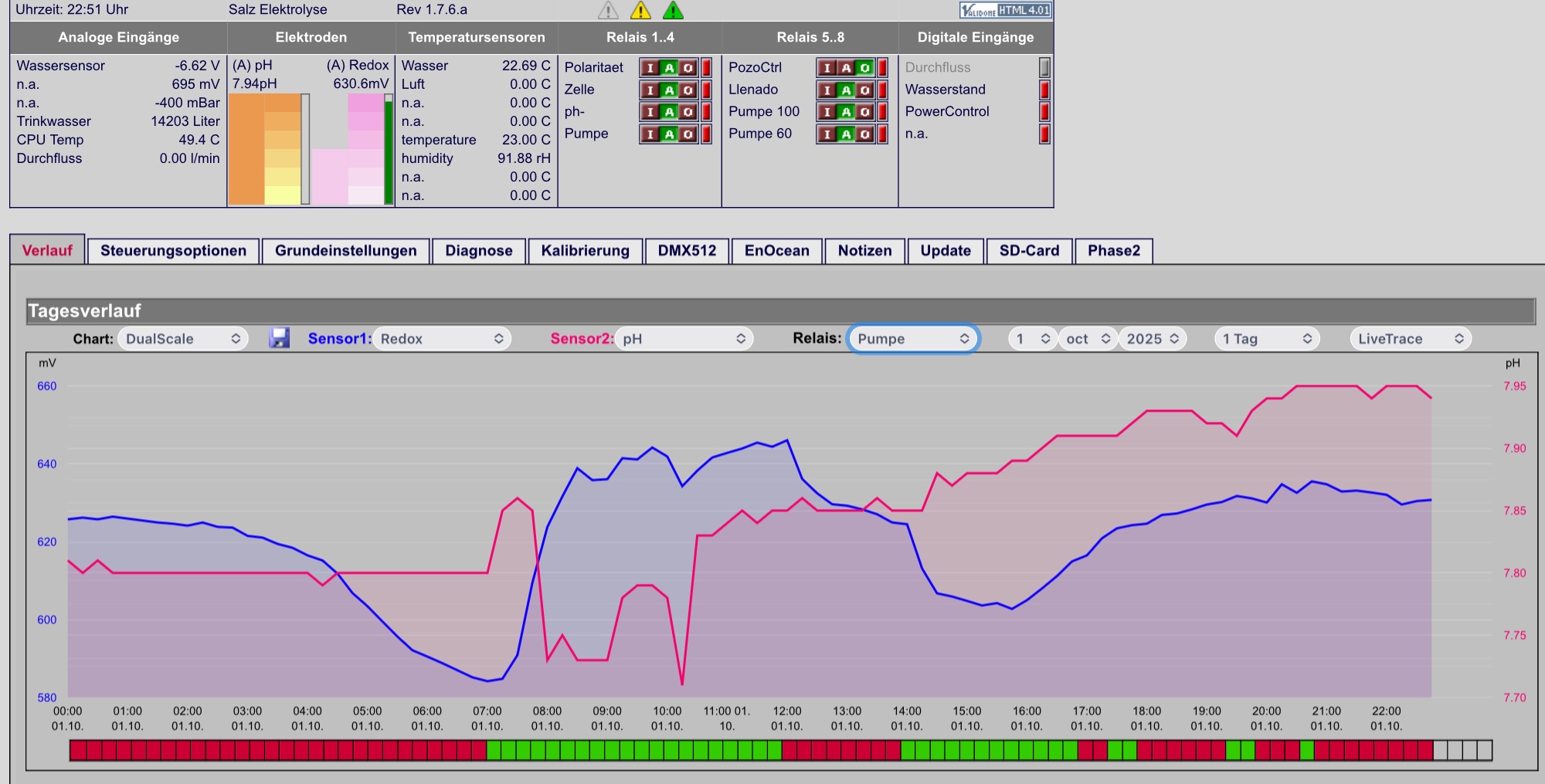Click the gray warning triangle icon
The width and height of the screenshot is (1545, 784).
point(608,10)
